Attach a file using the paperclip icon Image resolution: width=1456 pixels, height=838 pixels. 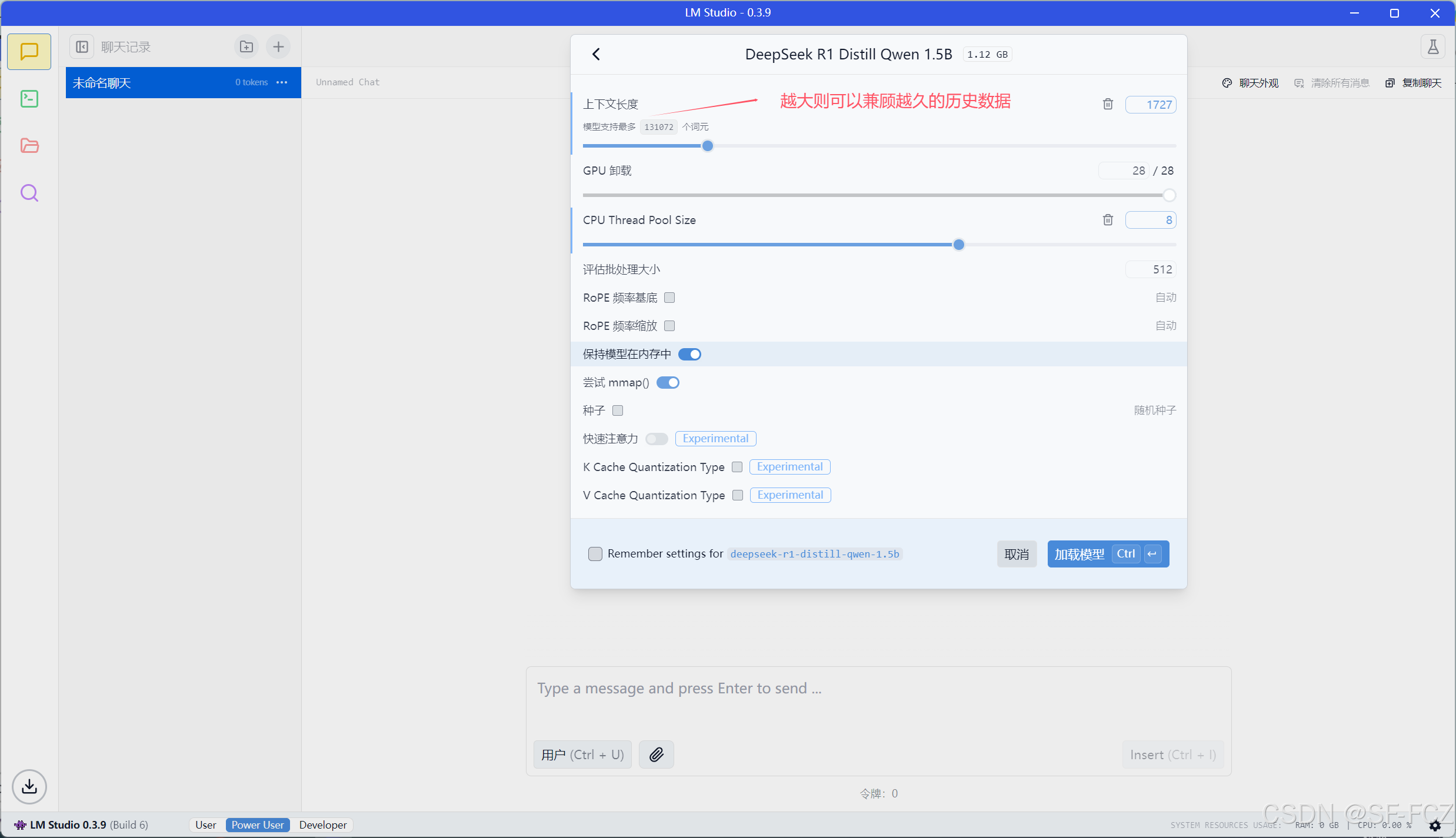click(x=657, y=754)
